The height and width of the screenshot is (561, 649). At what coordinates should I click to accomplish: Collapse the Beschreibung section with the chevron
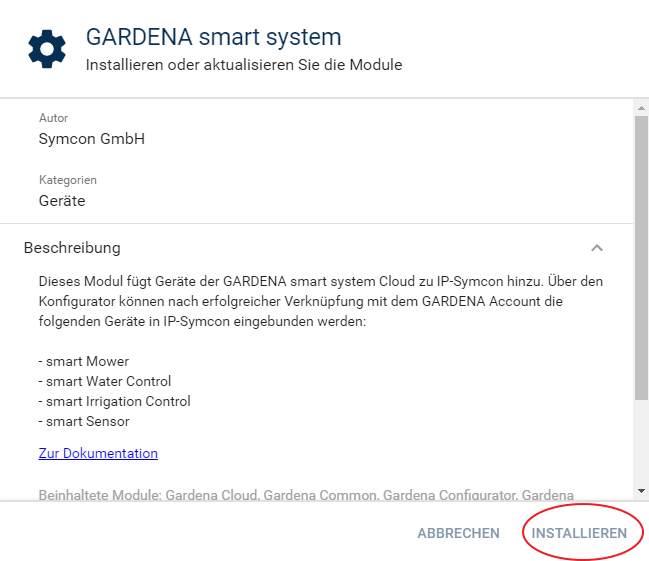[x=597, y=248]
